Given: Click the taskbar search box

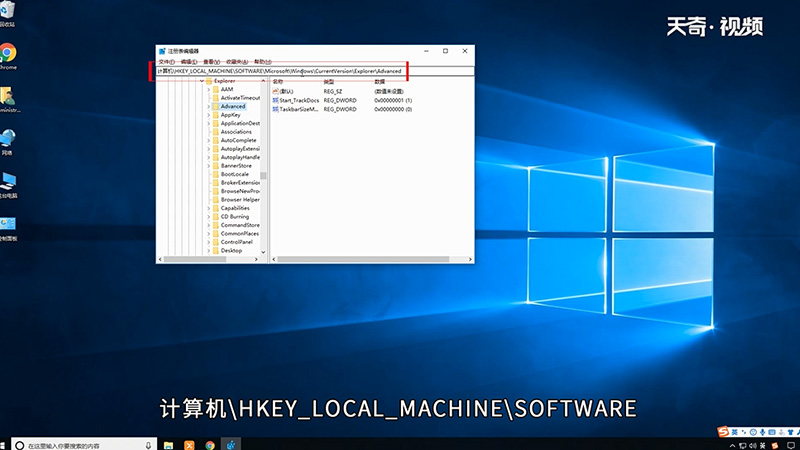Looking at the screenshot, I should (84, 445).
